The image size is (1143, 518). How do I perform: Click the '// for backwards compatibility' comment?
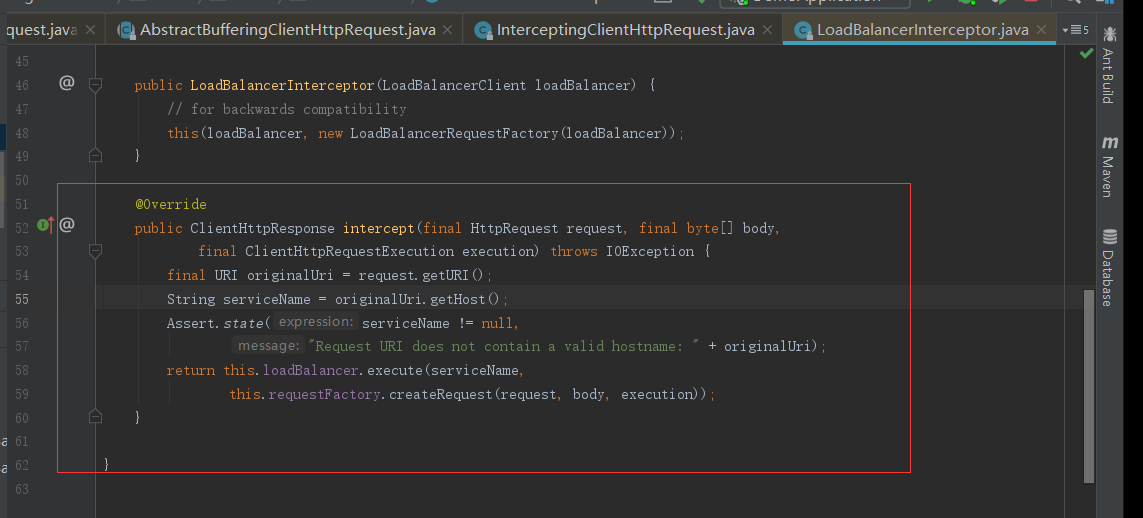pos(286,109)
